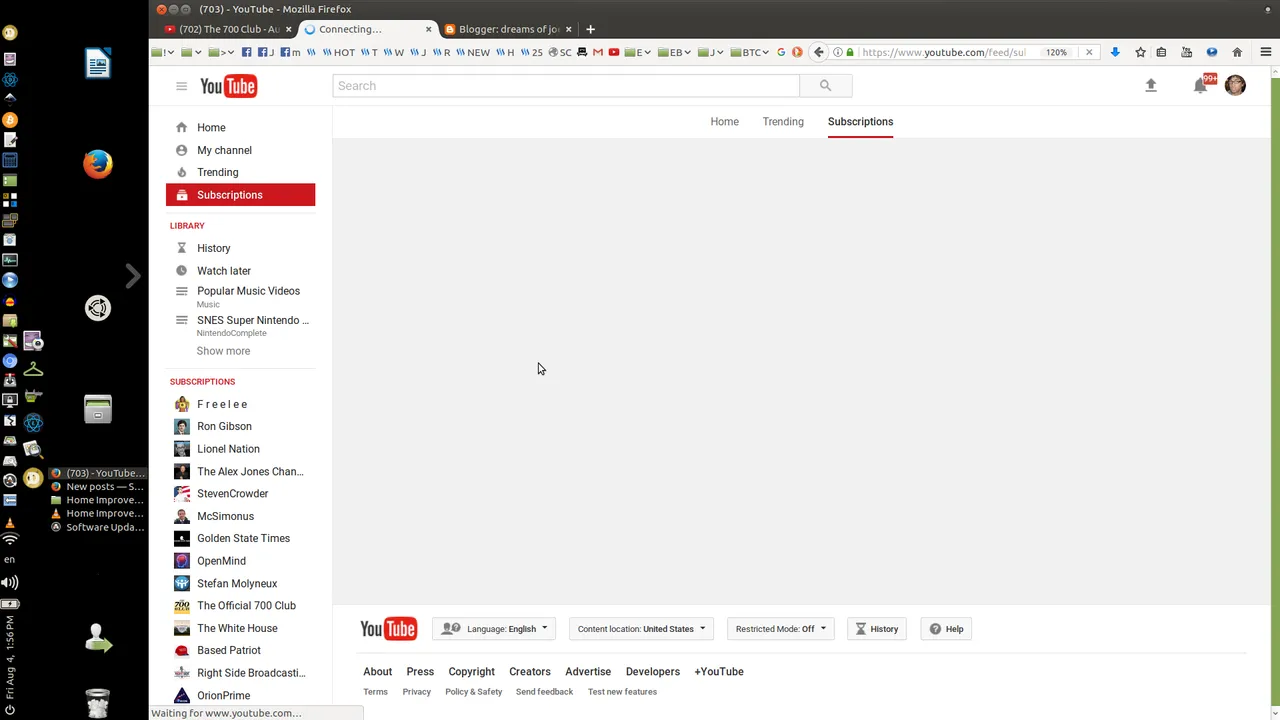The image size is (1280, 720).
Task: Open the Restricted Mode: Off dropdown
Action: [x=781, y=629]
